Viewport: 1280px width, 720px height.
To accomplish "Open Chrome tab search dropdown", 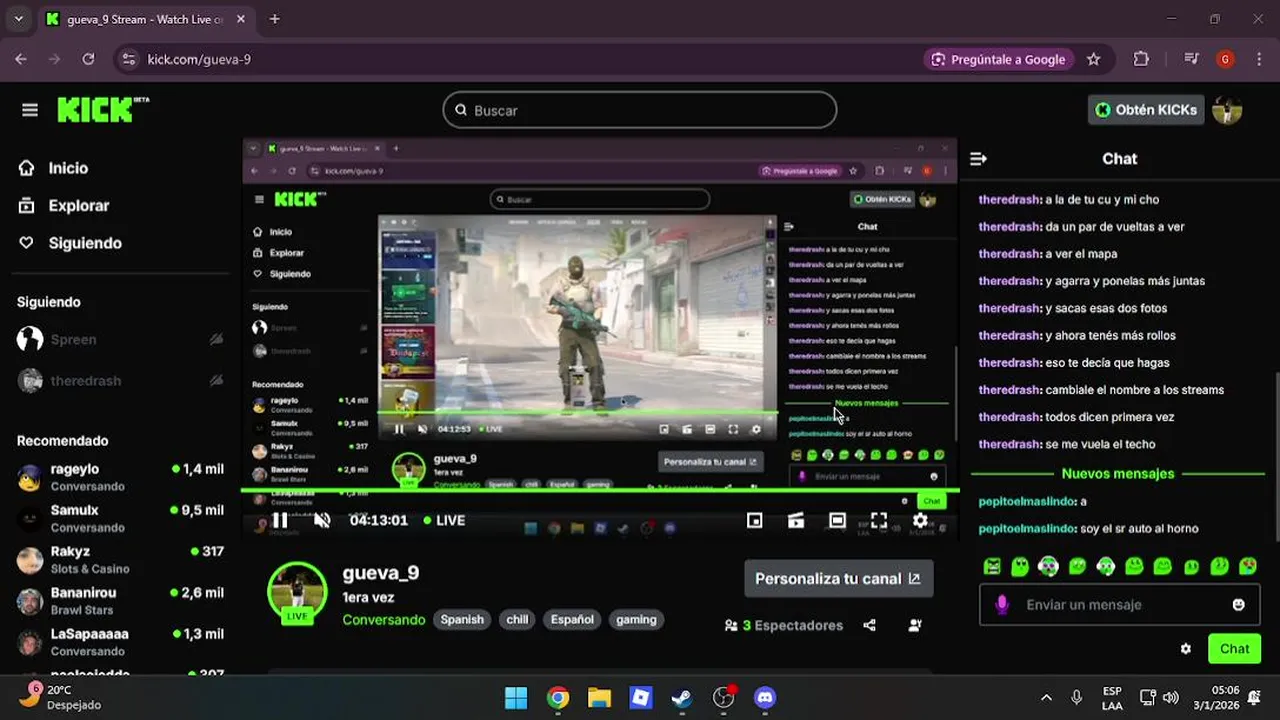I will click(18, 19).
